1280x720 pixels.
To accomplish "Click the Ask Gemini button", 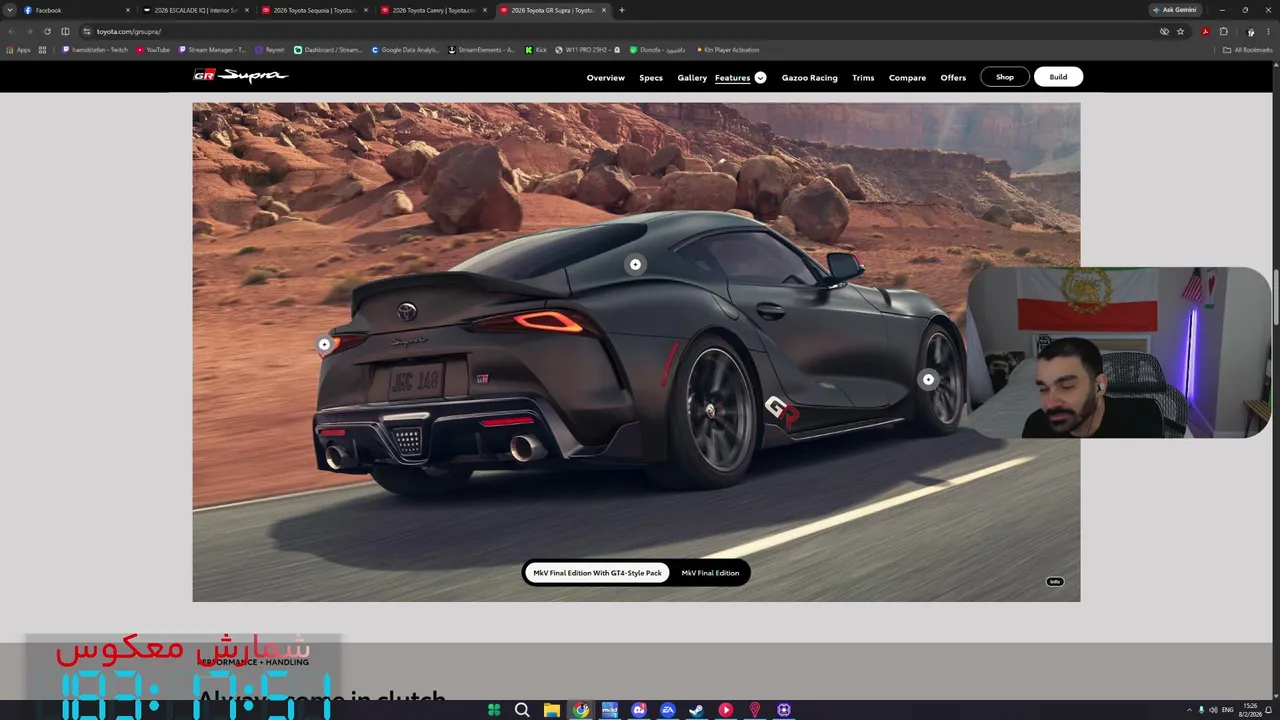I will pos(1175,10).
